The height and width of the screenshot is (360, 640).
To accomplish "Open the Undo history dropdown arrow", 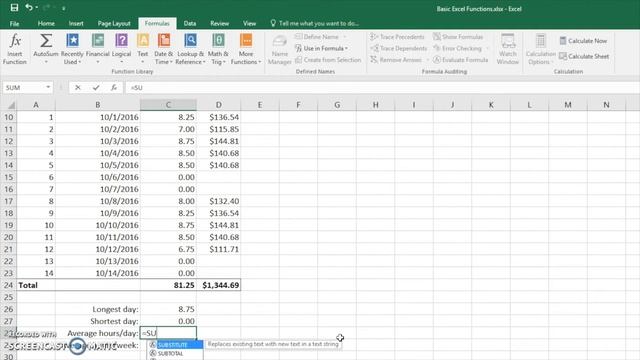I will coord(36,8).
